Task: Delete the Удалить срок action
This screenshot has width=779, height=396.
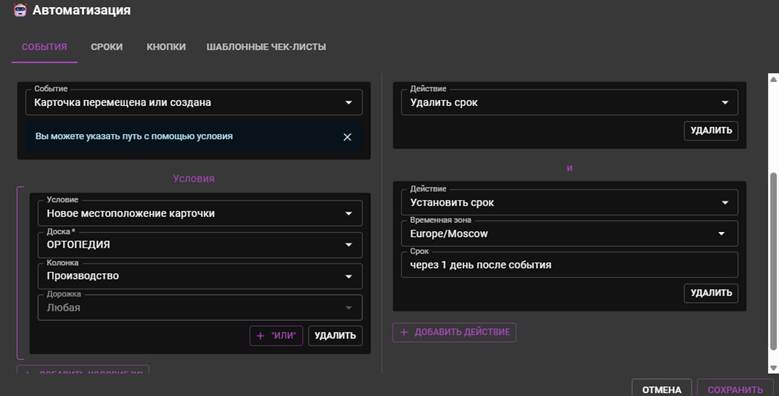Action: click(711, 131)
